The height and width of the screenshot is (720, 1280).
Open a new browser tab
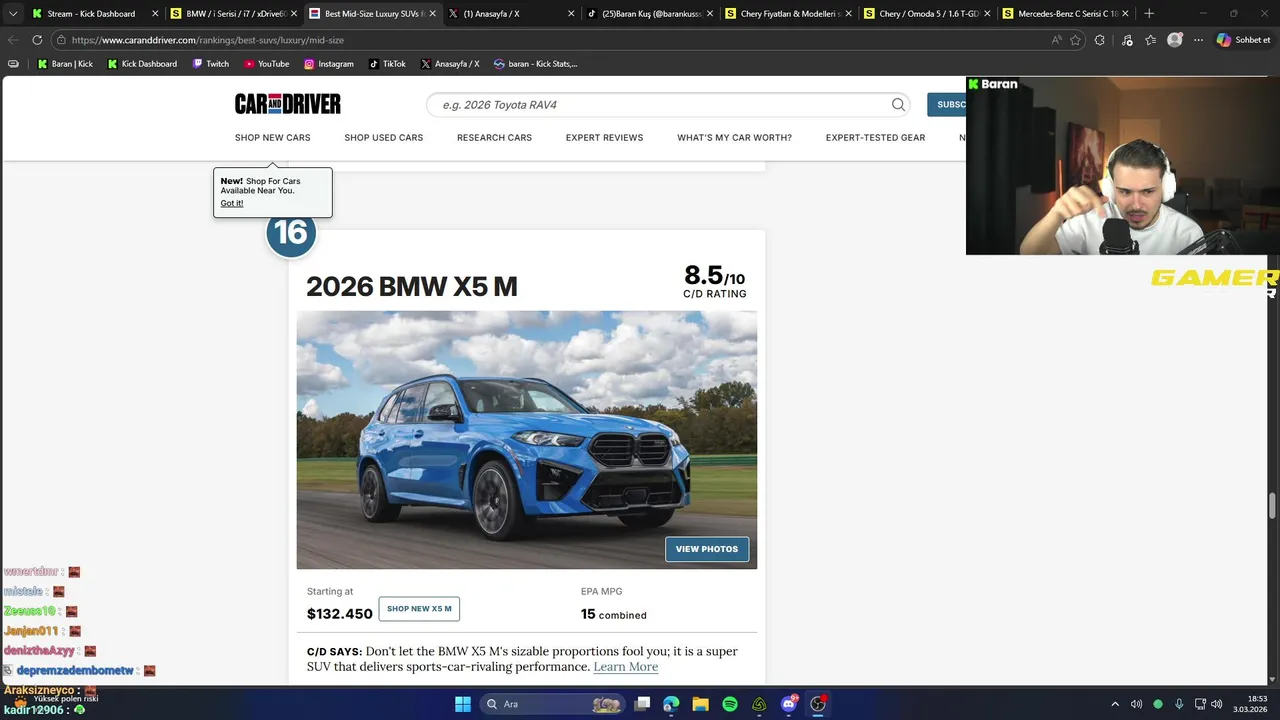tap(1149, 14)
